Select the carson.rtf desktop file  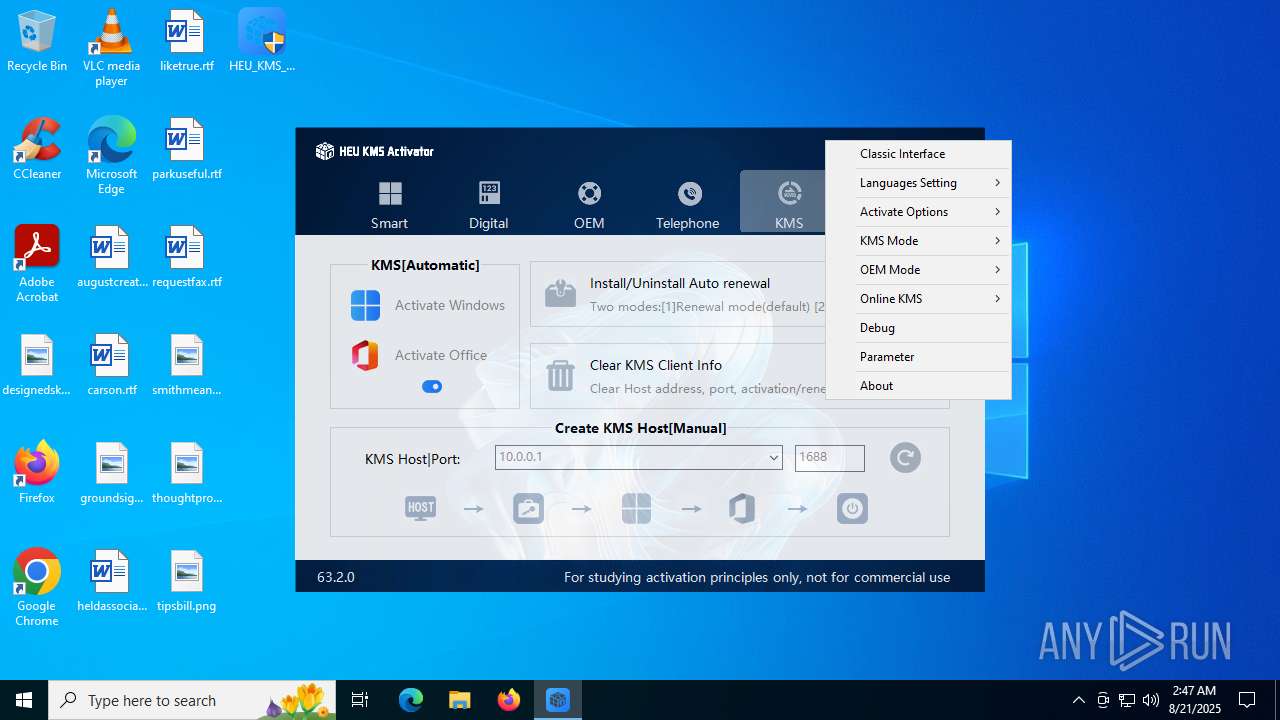(111, 366)
